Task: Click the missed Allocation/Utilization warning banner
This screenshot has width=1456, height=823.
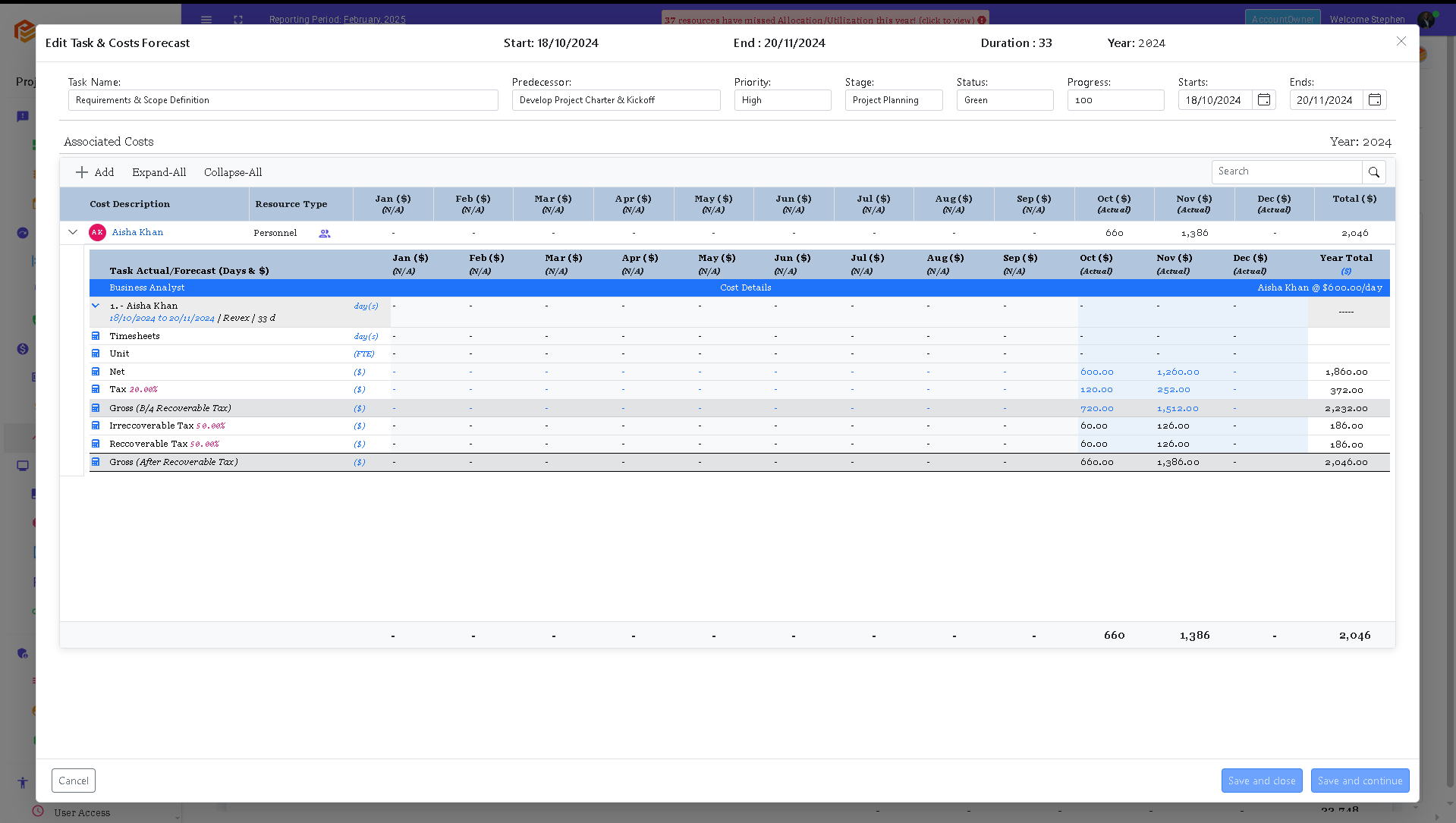Action: pyautogui.click(x=825, y=20)
